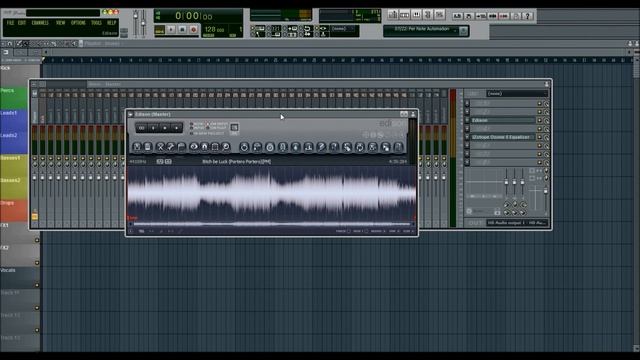The width and height of the screenshot is (640, 360).
Task: Open the Piano Roll view icon
Action: point(416,15)
